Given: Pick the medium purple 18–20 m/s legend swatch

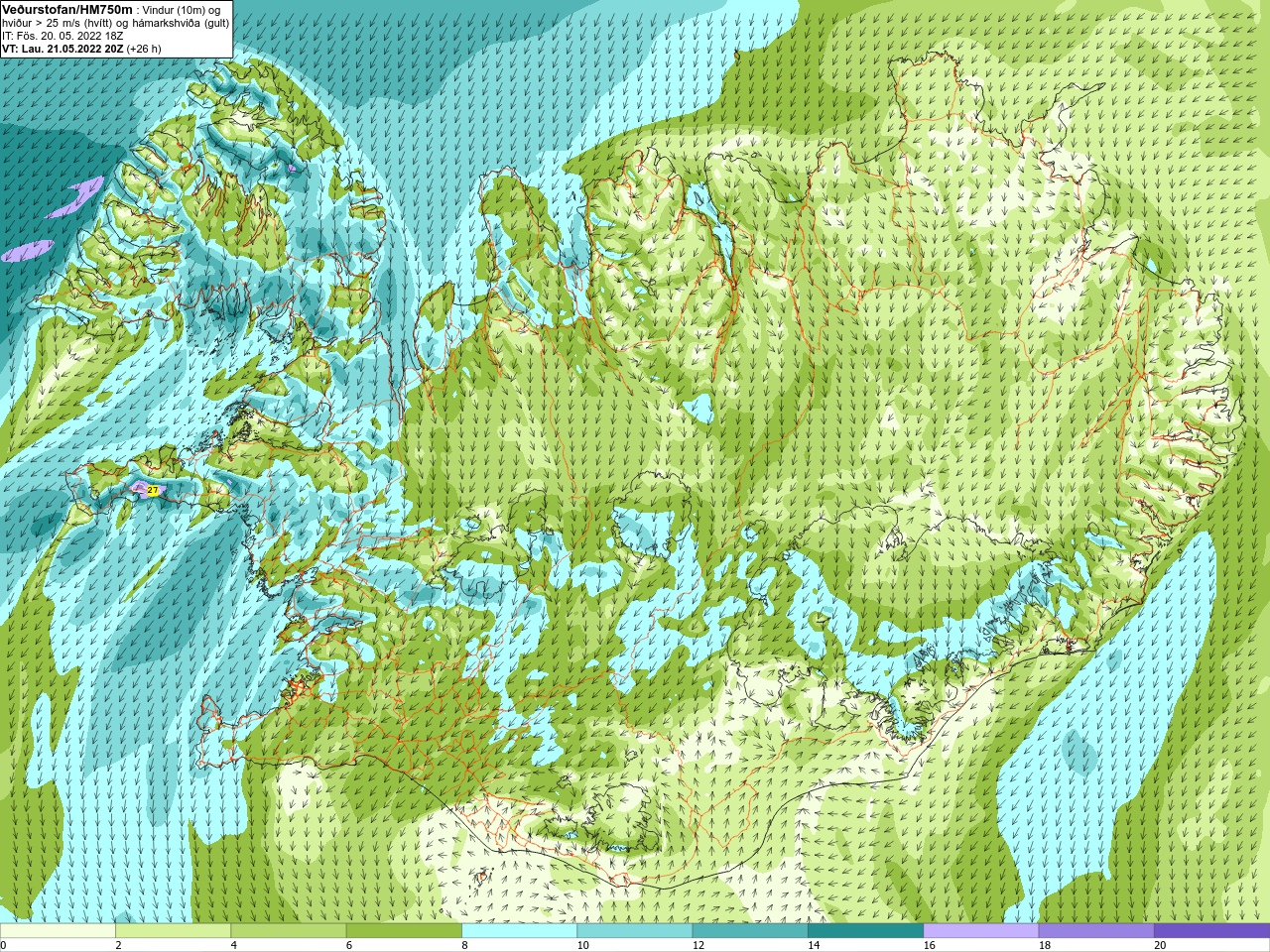Looking at the screenshot, I should [1096, 931].
